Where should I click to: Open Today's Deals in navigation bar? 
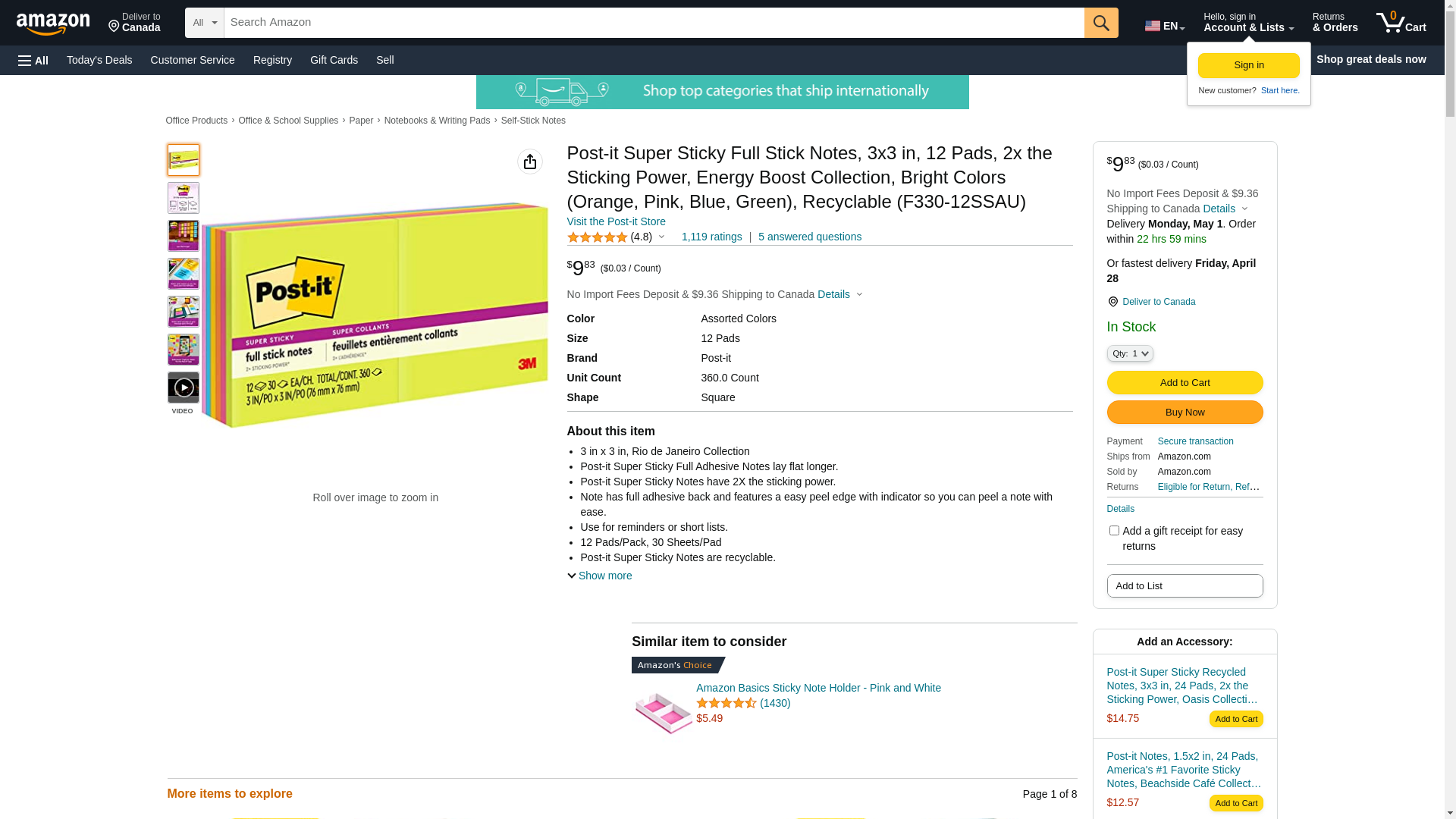(99, 60)
